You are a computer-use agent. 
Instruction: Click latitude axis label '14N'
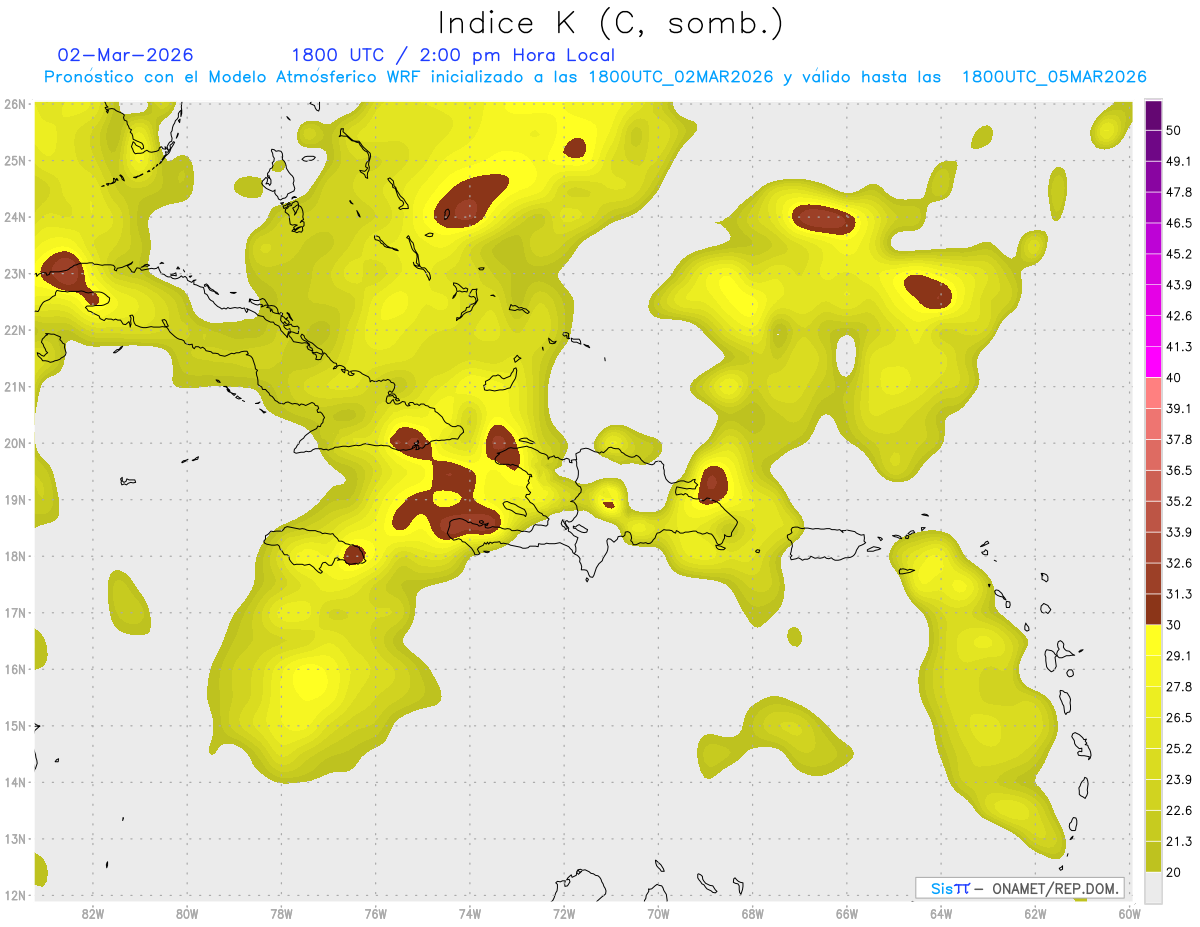(15, 782)
